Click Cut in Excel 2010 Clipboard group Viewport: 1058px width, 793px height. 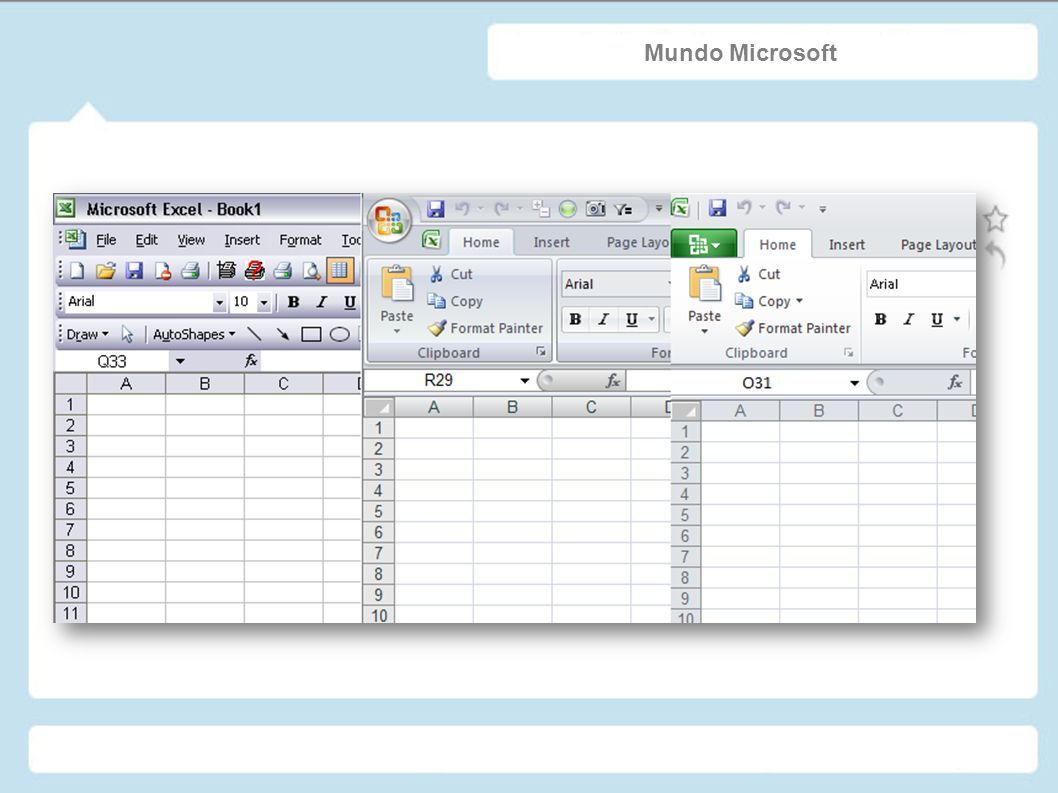(x=758, y=274)
